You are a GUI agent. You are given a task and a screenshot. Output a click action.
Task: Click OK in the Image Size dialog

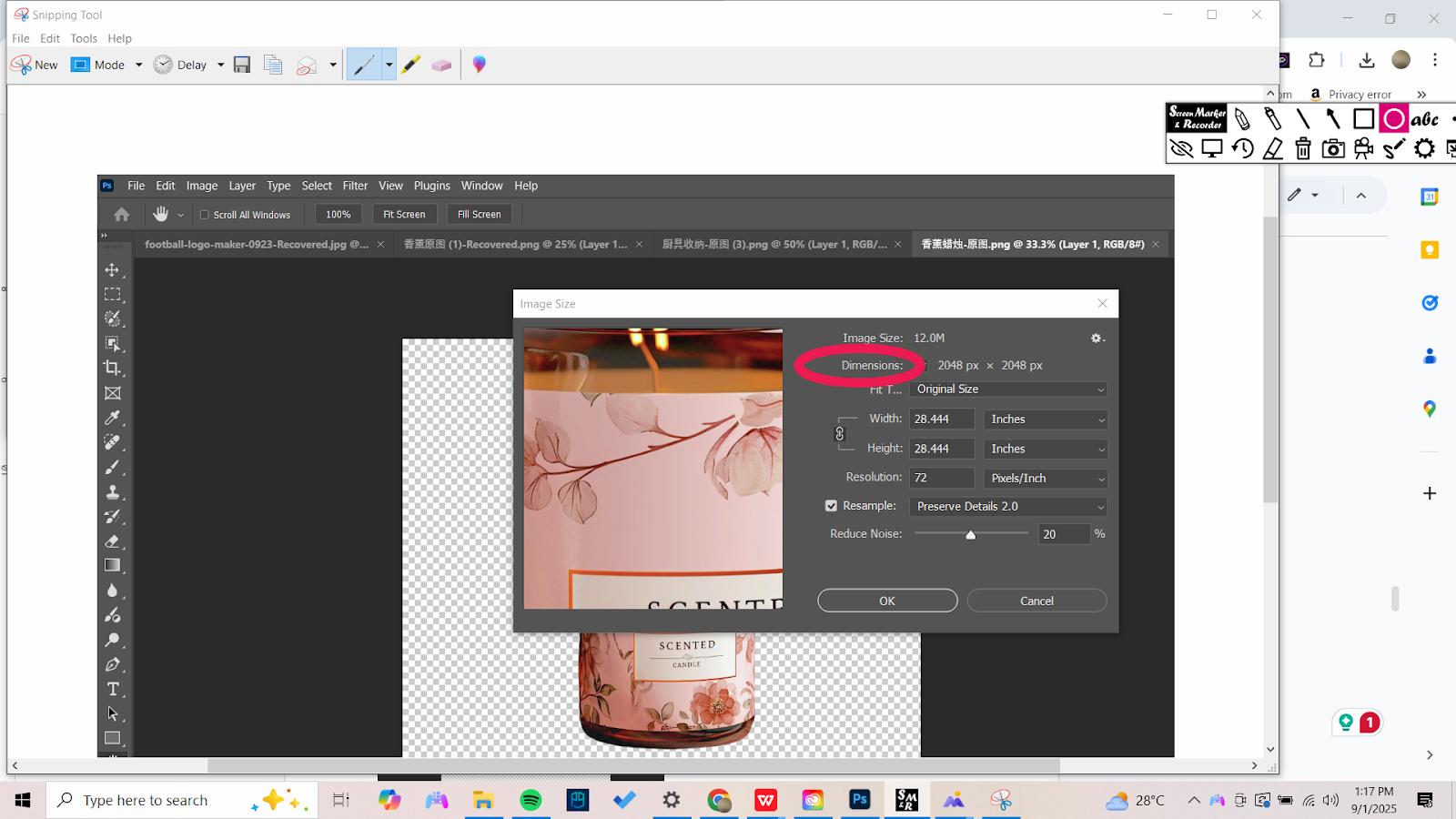tap(887, 601)
